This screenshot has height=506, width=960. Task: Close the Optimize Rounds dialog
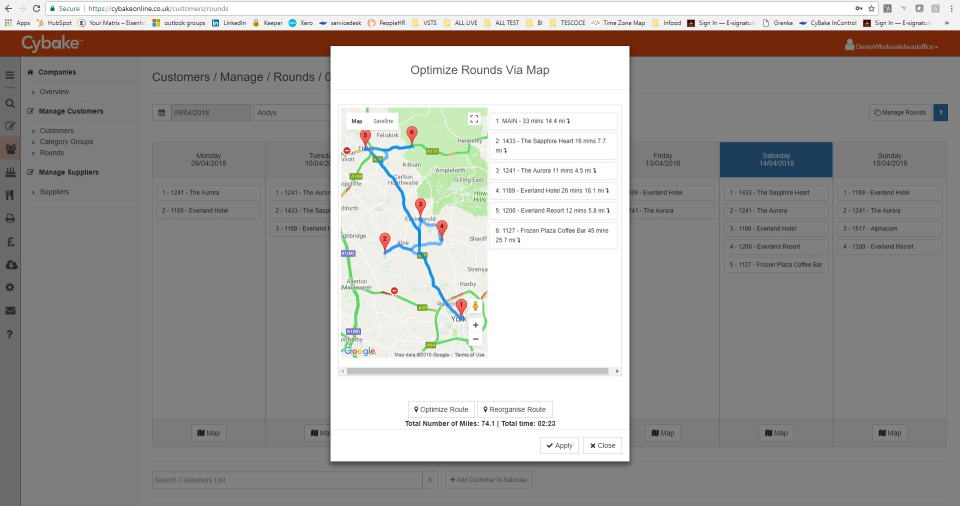coord(602,445)
